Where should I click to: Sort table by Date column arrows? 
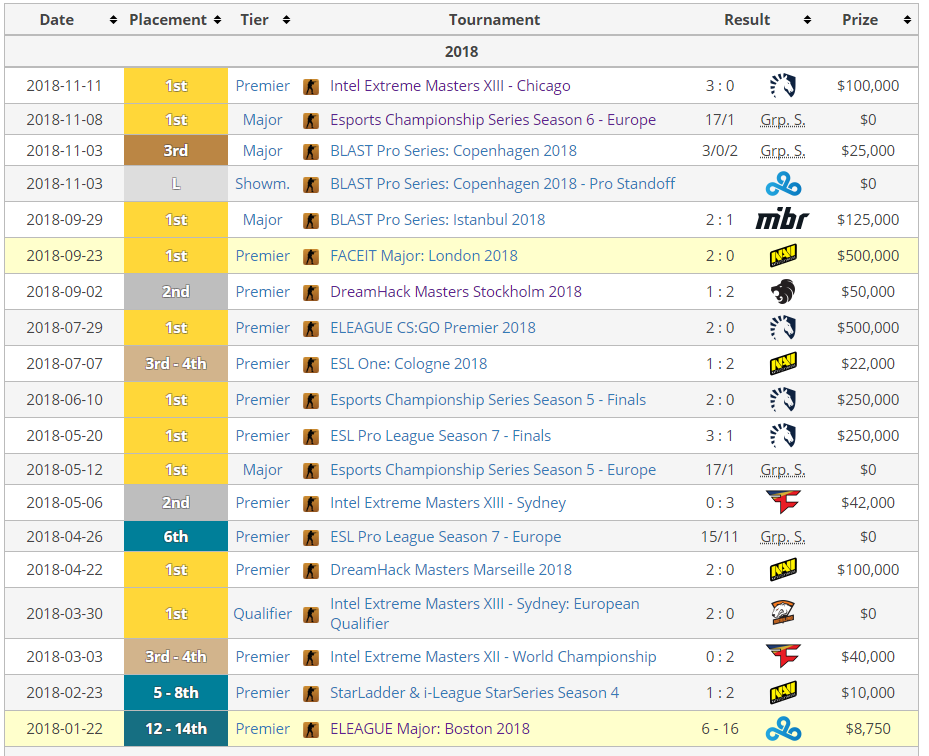point(113,20)
